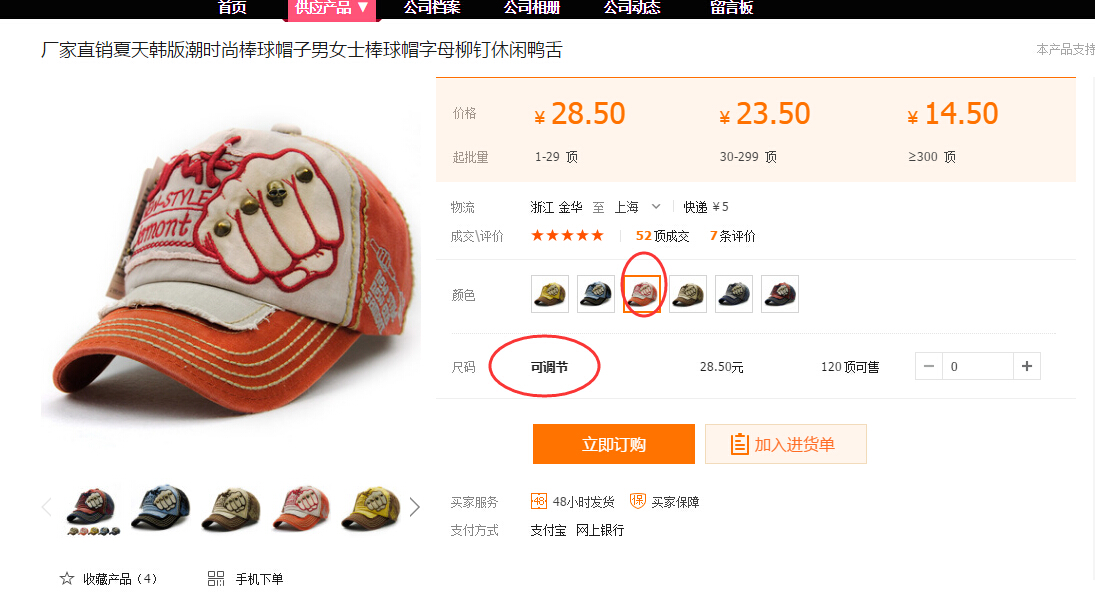The width and height of the screenshot is (1095, 596).
Task: Click the buyer protection shield icon
Action: pyautogui.click(x=638, y=501)
